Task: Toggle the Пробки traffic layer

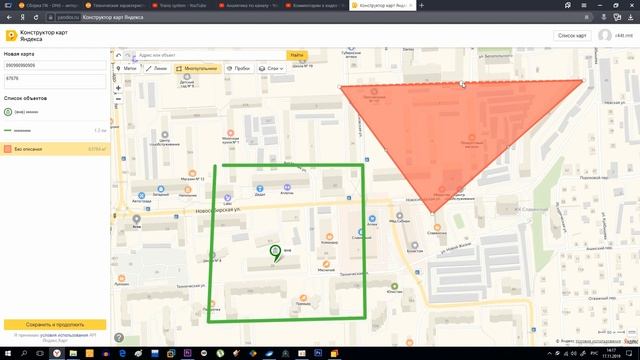Action: [x=238, y=69]
